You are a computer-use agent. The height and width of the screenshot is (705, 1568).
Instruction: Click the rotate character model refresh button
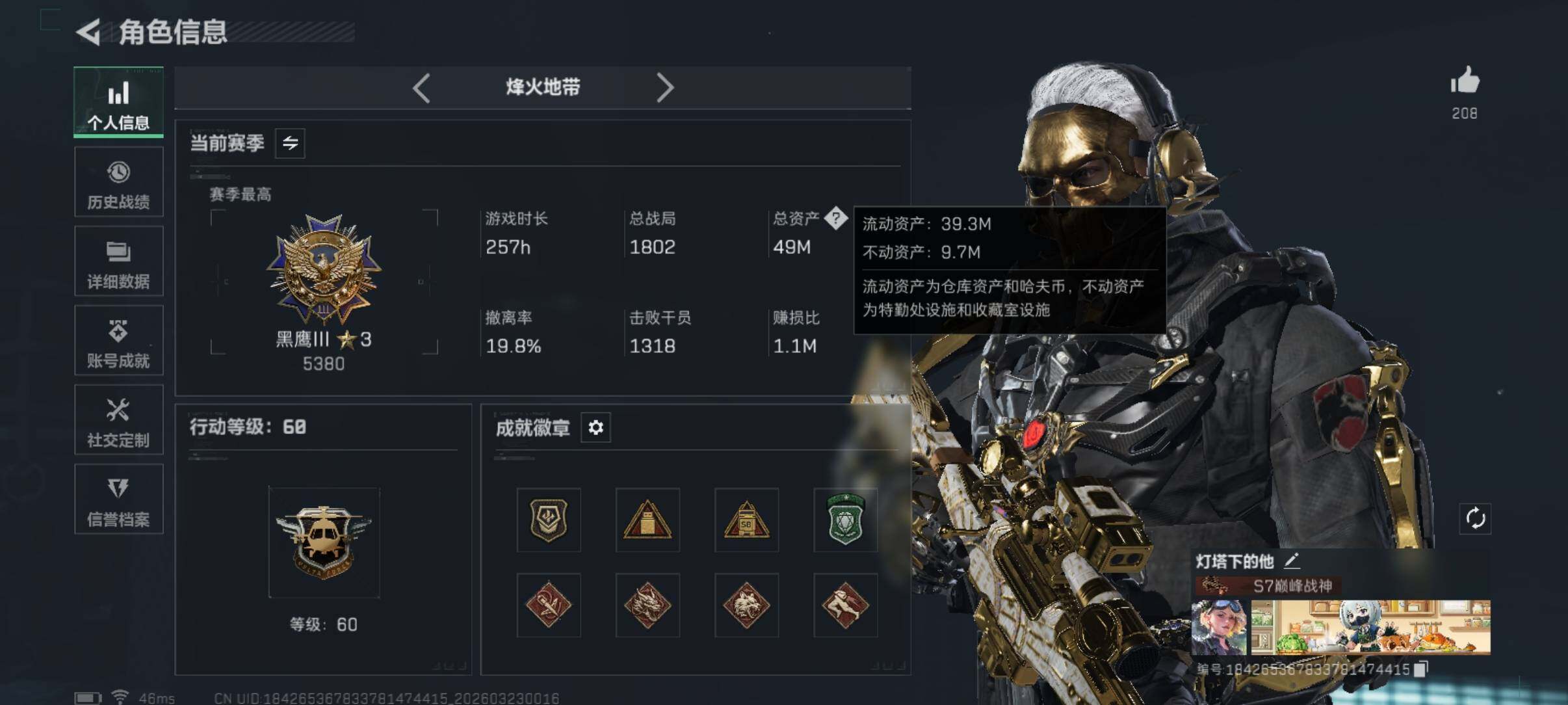(1475, 518)
